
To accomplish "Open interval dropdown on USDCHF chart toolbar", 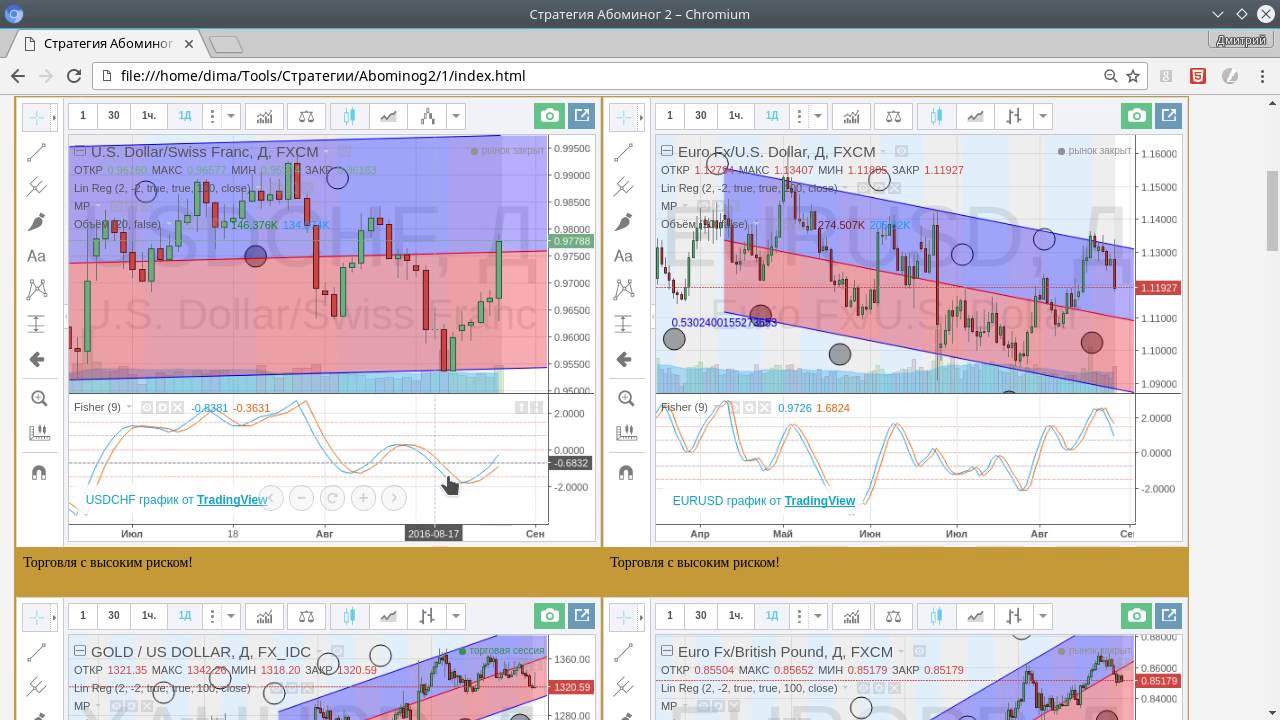I will tap(231, 116).
